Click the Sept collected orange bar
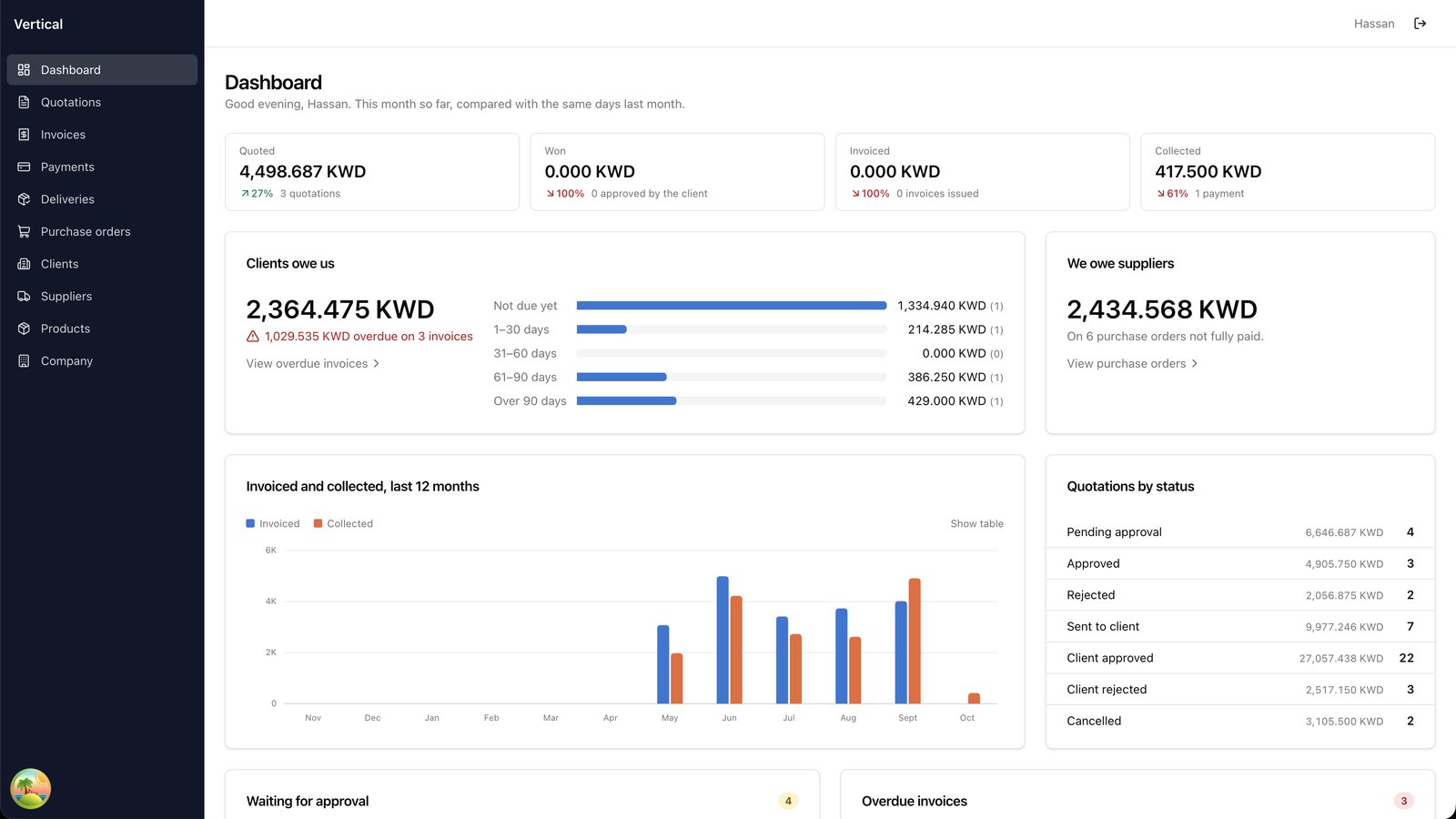1456x819 pixels. (915, 641)
